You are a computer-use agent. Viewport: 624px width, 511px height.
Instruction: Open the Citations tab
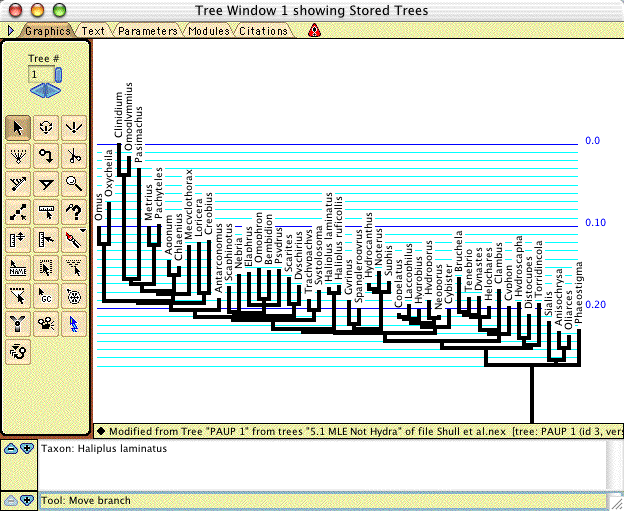[263, 31]
